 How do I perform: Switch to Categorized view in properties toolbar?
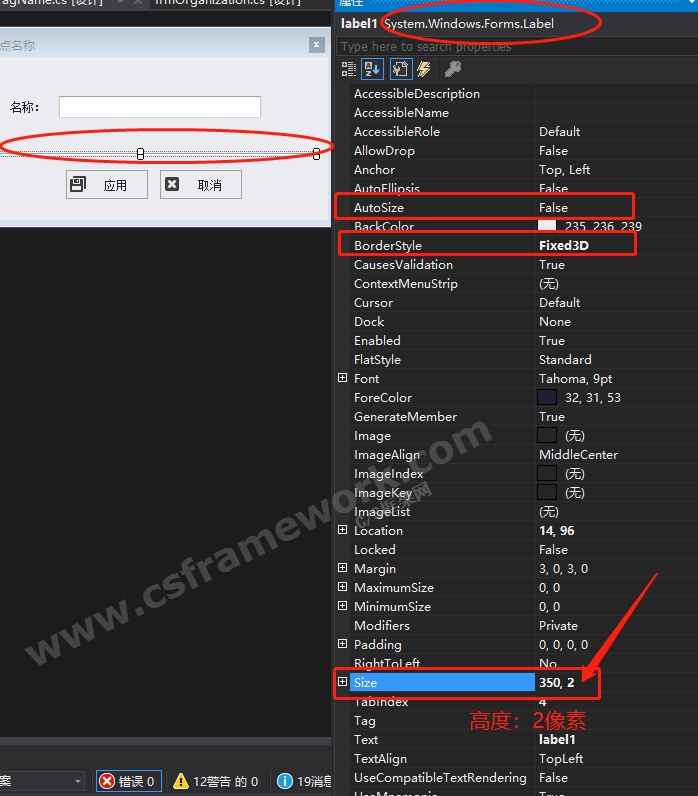349,69
